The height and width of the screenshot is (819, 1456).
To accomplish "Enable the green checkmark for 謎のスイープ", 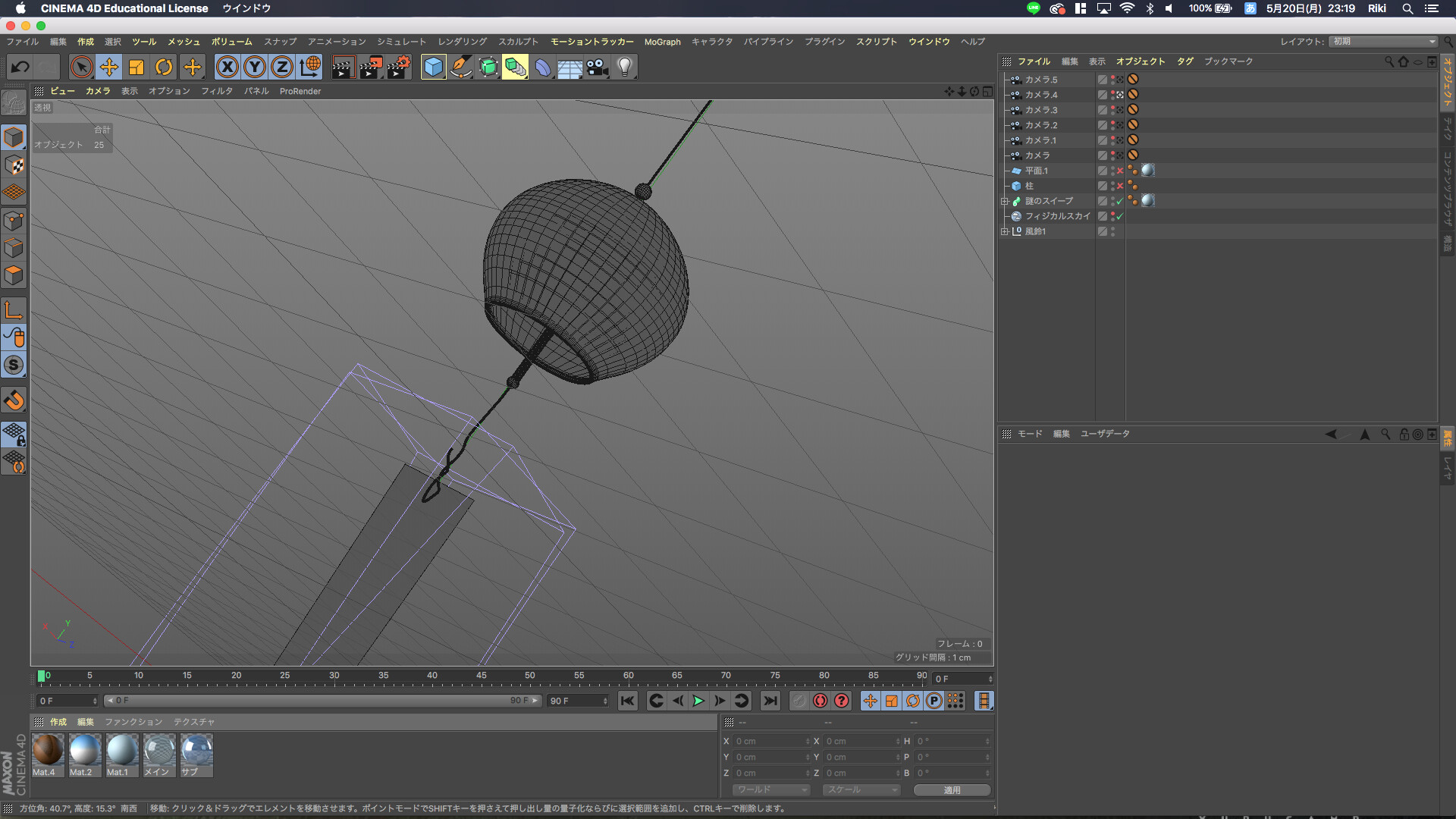I will coord(1120,201).
